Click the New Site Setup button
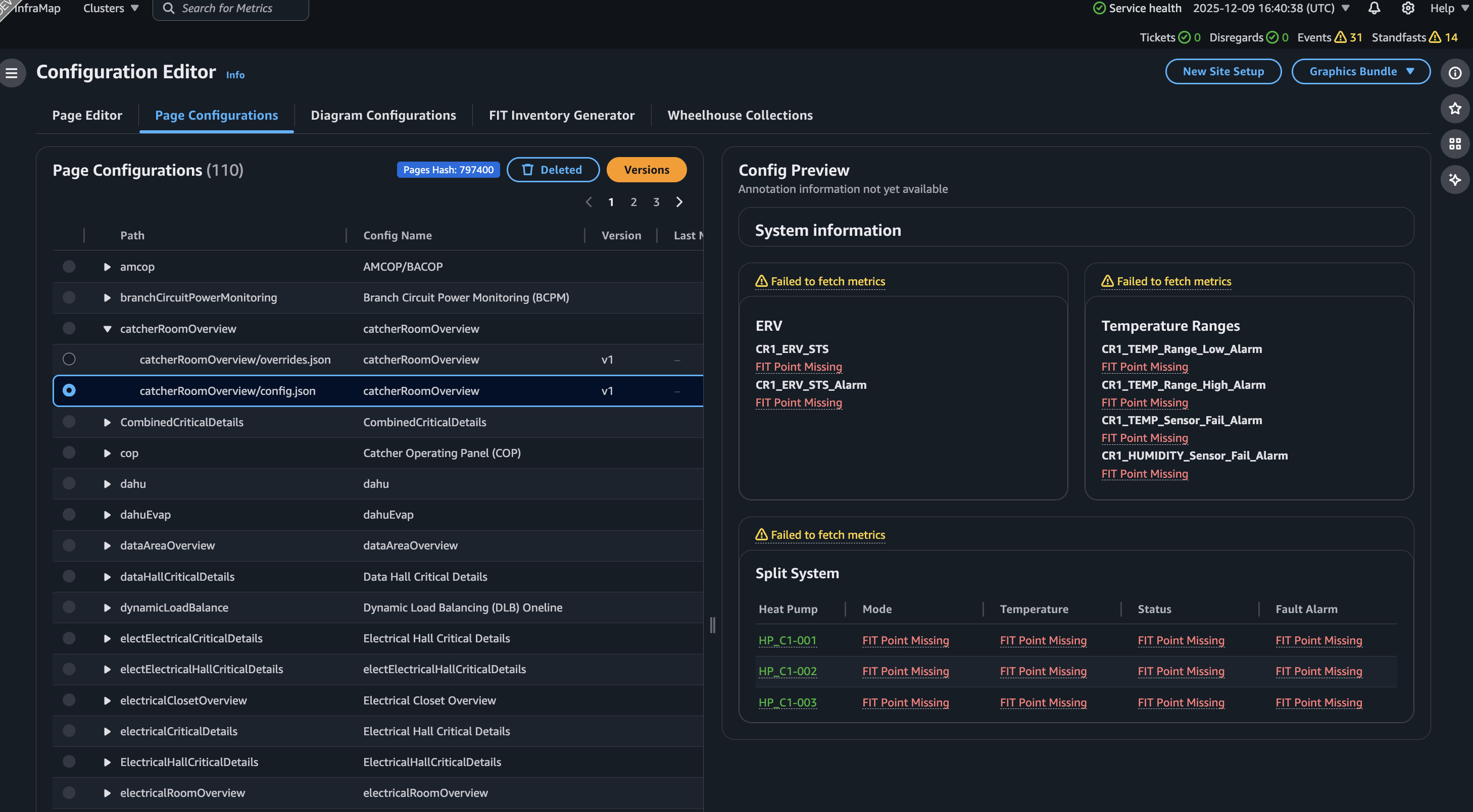The image size is (1473, 812). pos(1223,71)
